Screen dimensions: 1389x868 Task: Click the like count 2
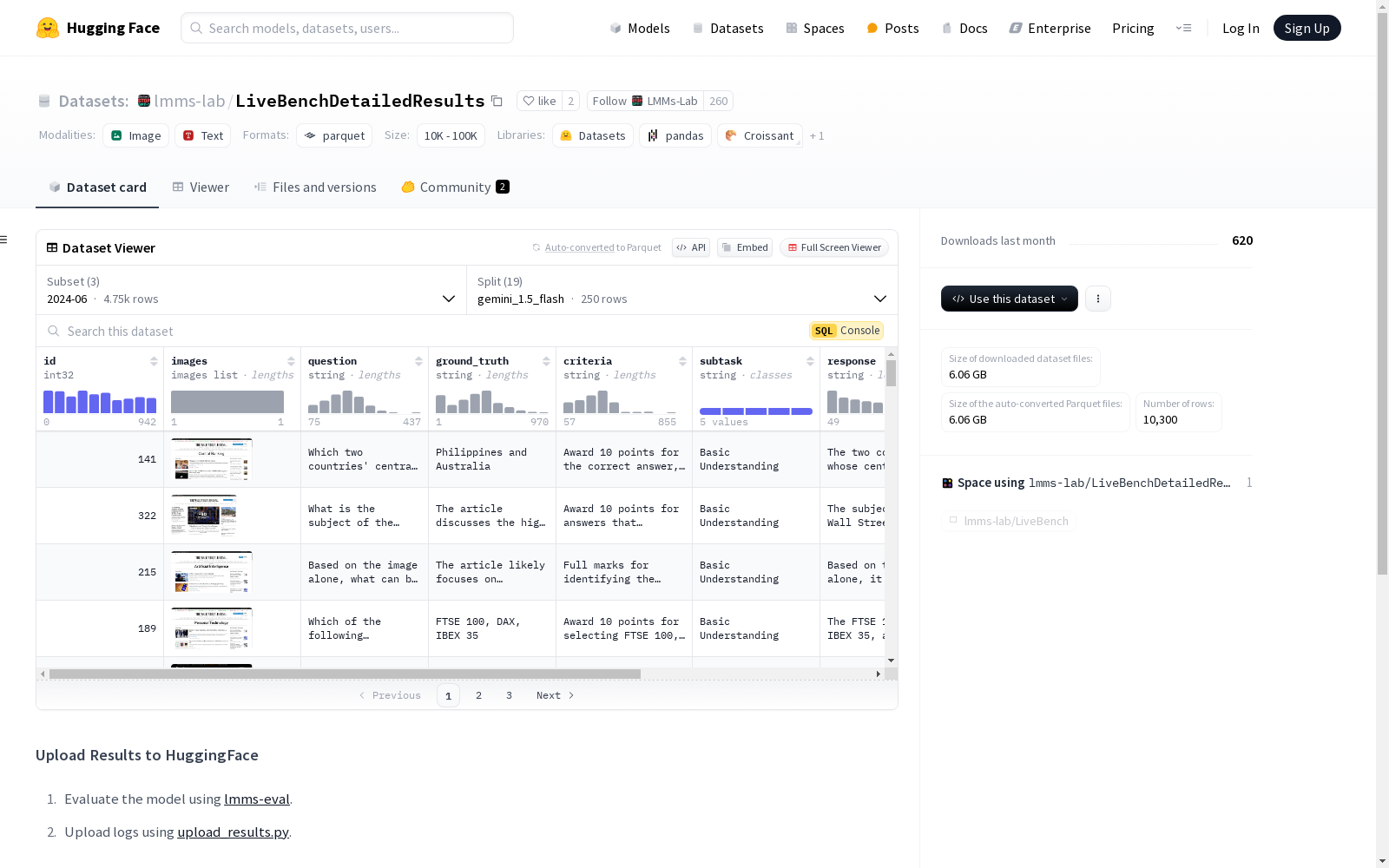tap(570, 101)
